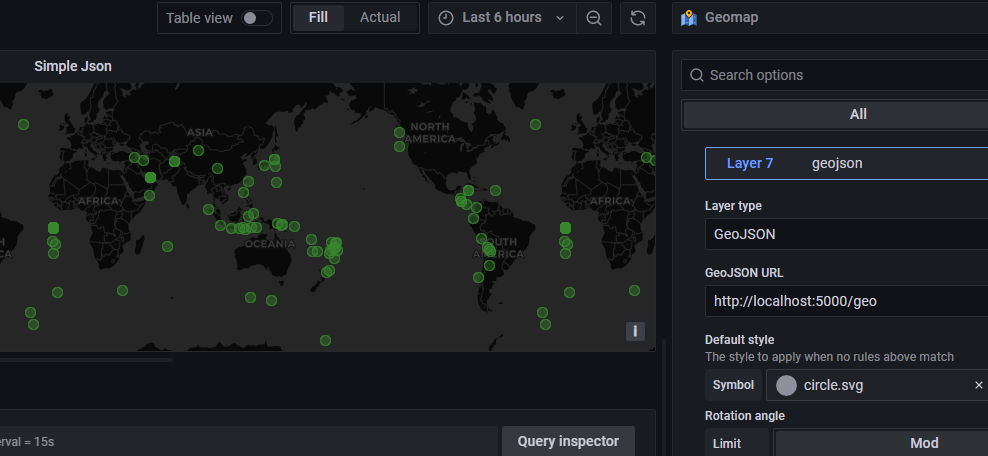Click the NORTH AMERICA map label
Viewport: 988px width, 456px height.
(x=430, y=133)
